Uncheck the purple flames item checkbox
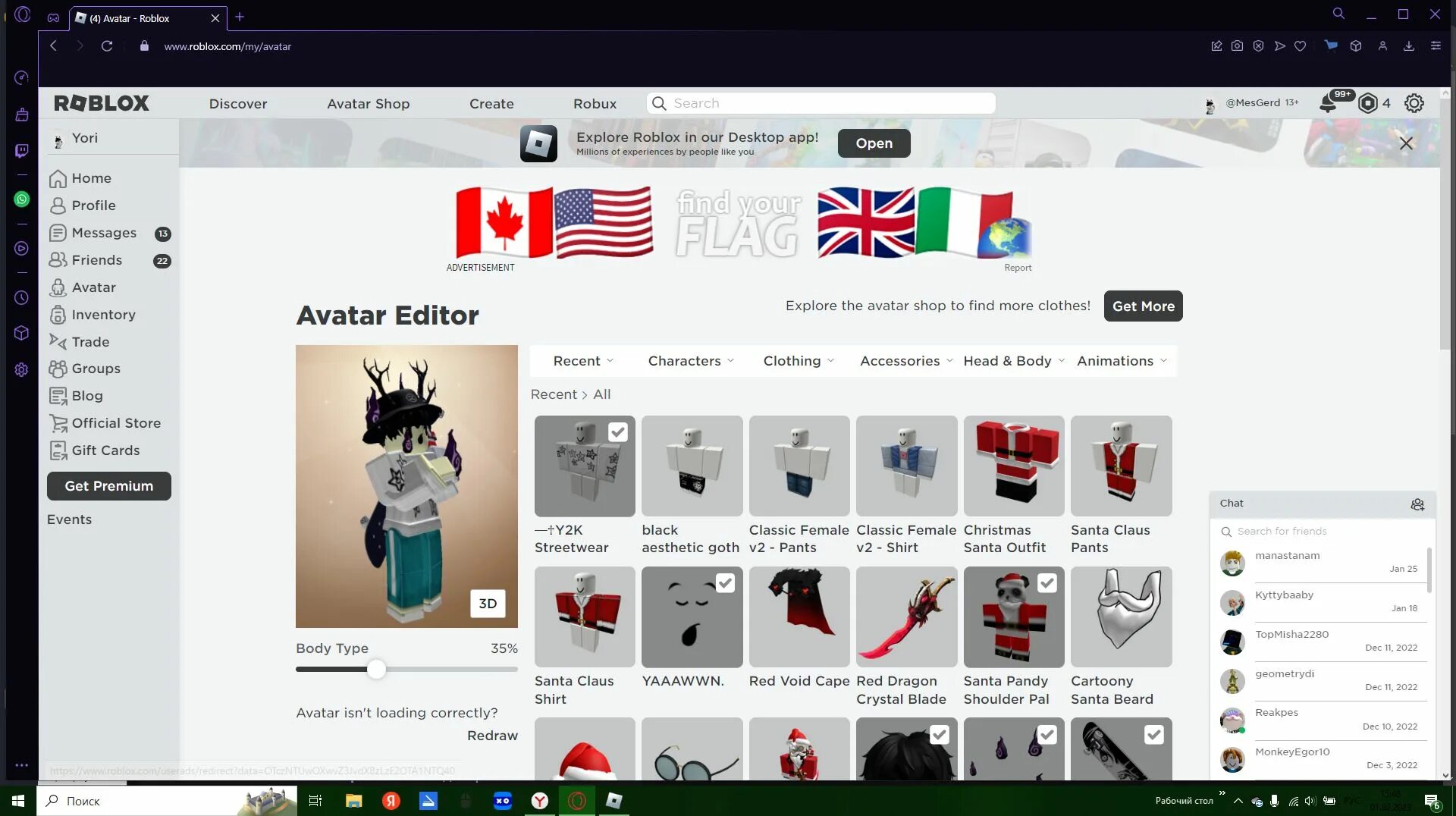1456x816 pixels. pyautogui.click(x=1047, y=735)
